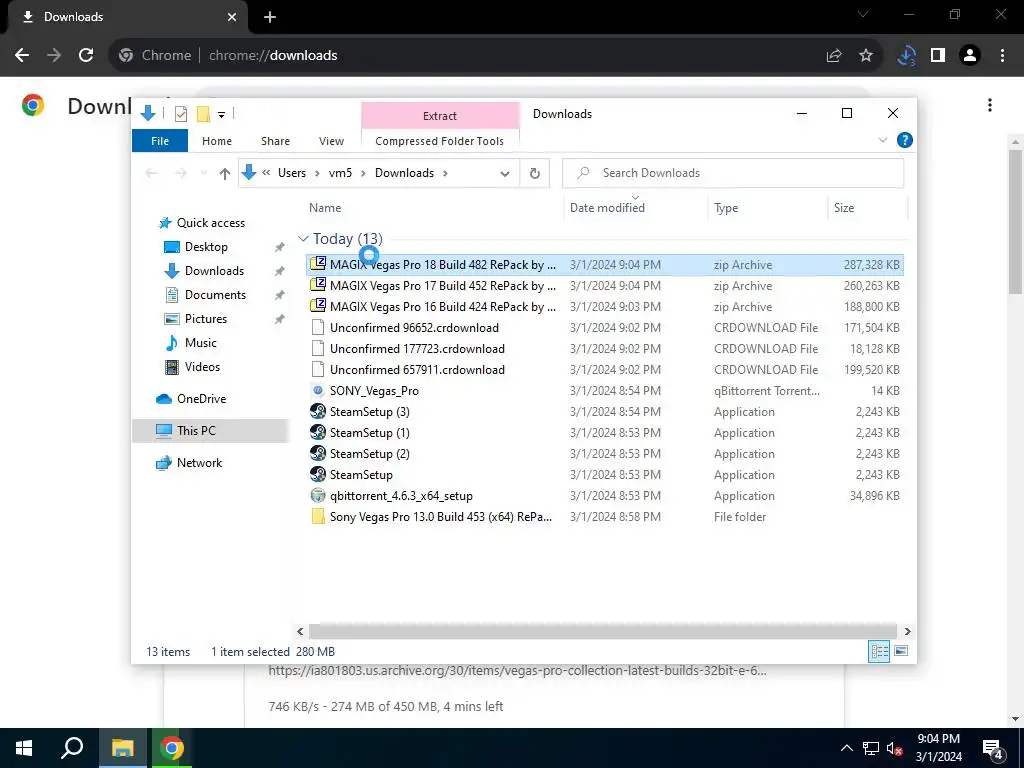This screenshot has height=768, width=1024.
Task: Select the SONY_Vegas_Pro torrent file icon
Action: (x=318, y=391)
